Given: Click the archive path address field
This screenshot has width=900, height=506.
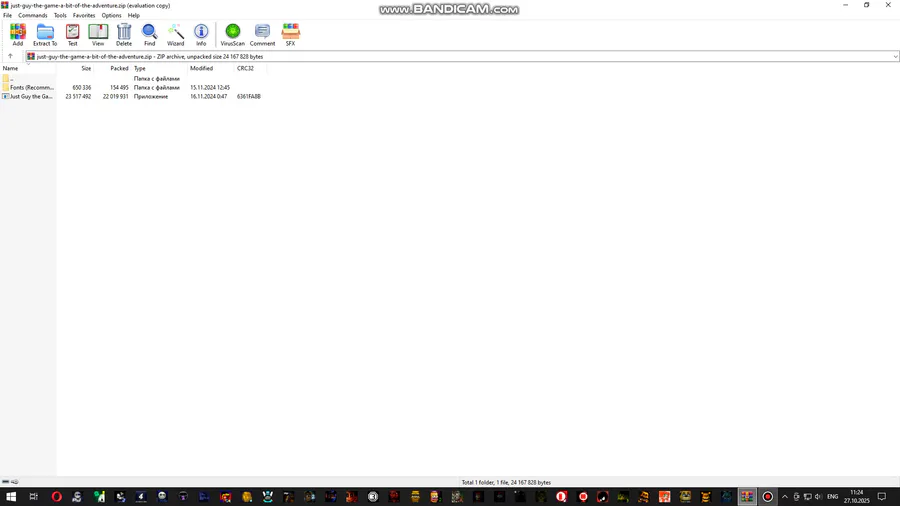Looking at the screenshot, I should (462, 56).
